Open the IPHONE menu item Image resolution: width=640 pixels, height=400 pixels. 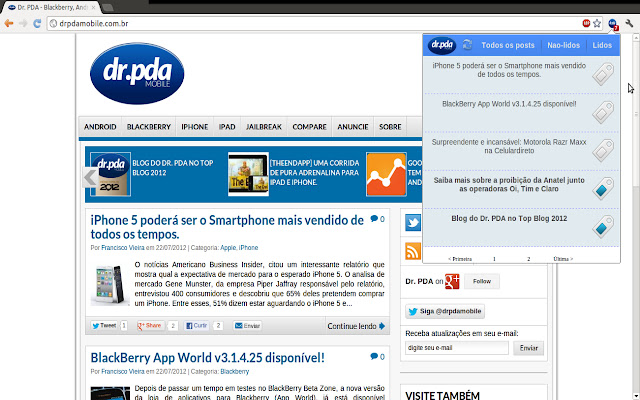195,127
